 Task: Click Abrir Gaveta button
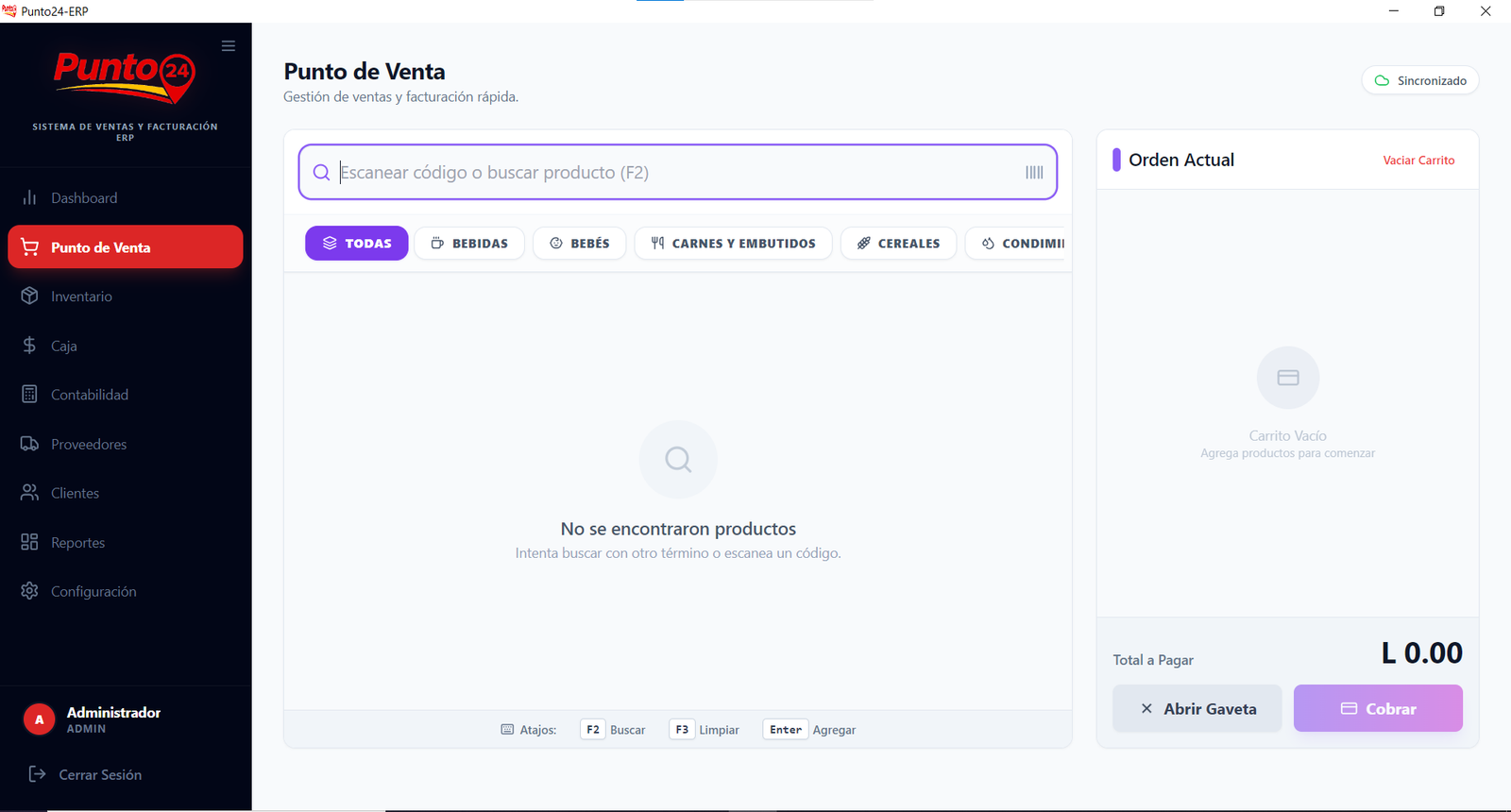point(1197,708)
